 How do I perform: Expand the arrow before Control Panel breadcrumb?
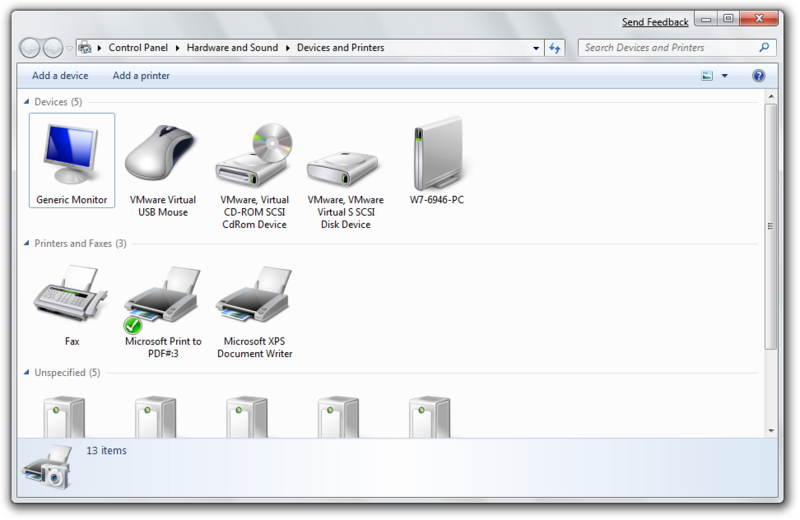click(x=99, y=48)
